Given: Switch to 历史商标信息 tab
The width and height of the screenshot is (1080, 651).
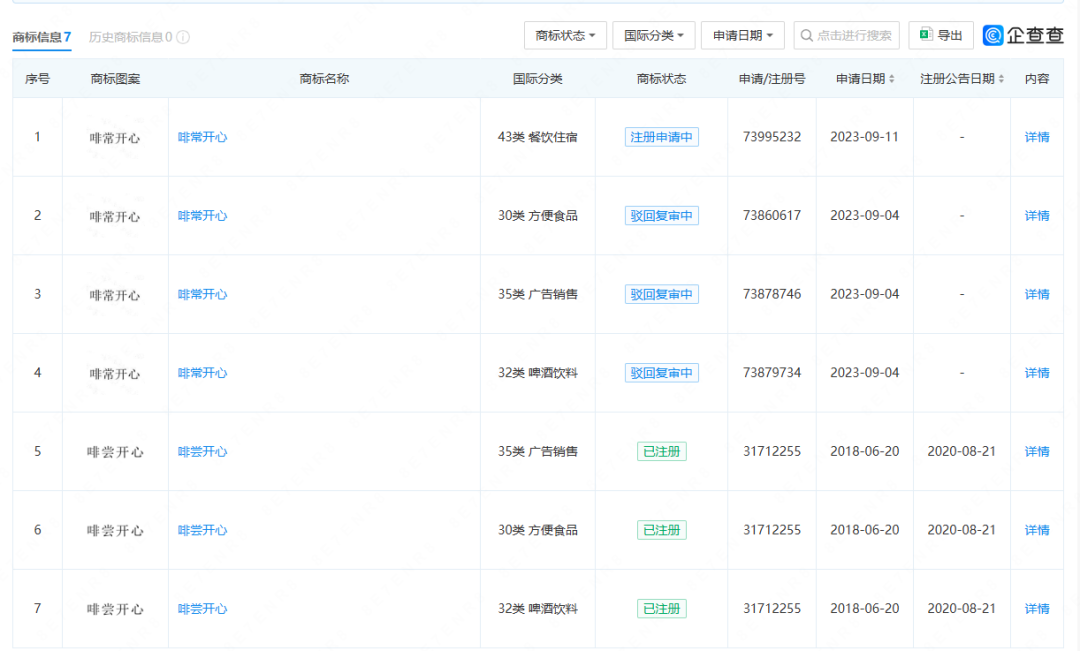Looking at the screenshot, I should pos(130,37).
